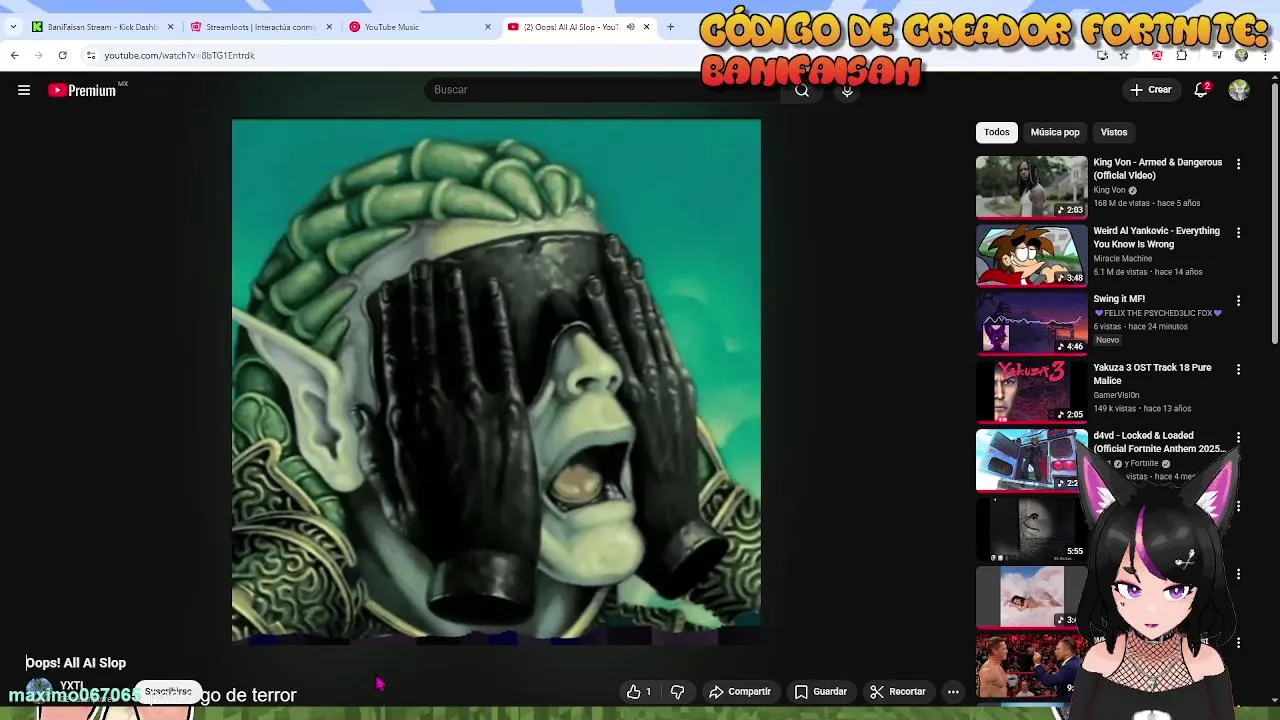The width and height of the screenshot is (1280, 720).
Task: Select the Música pop filter chip
Action: (x=1055, y=132)
